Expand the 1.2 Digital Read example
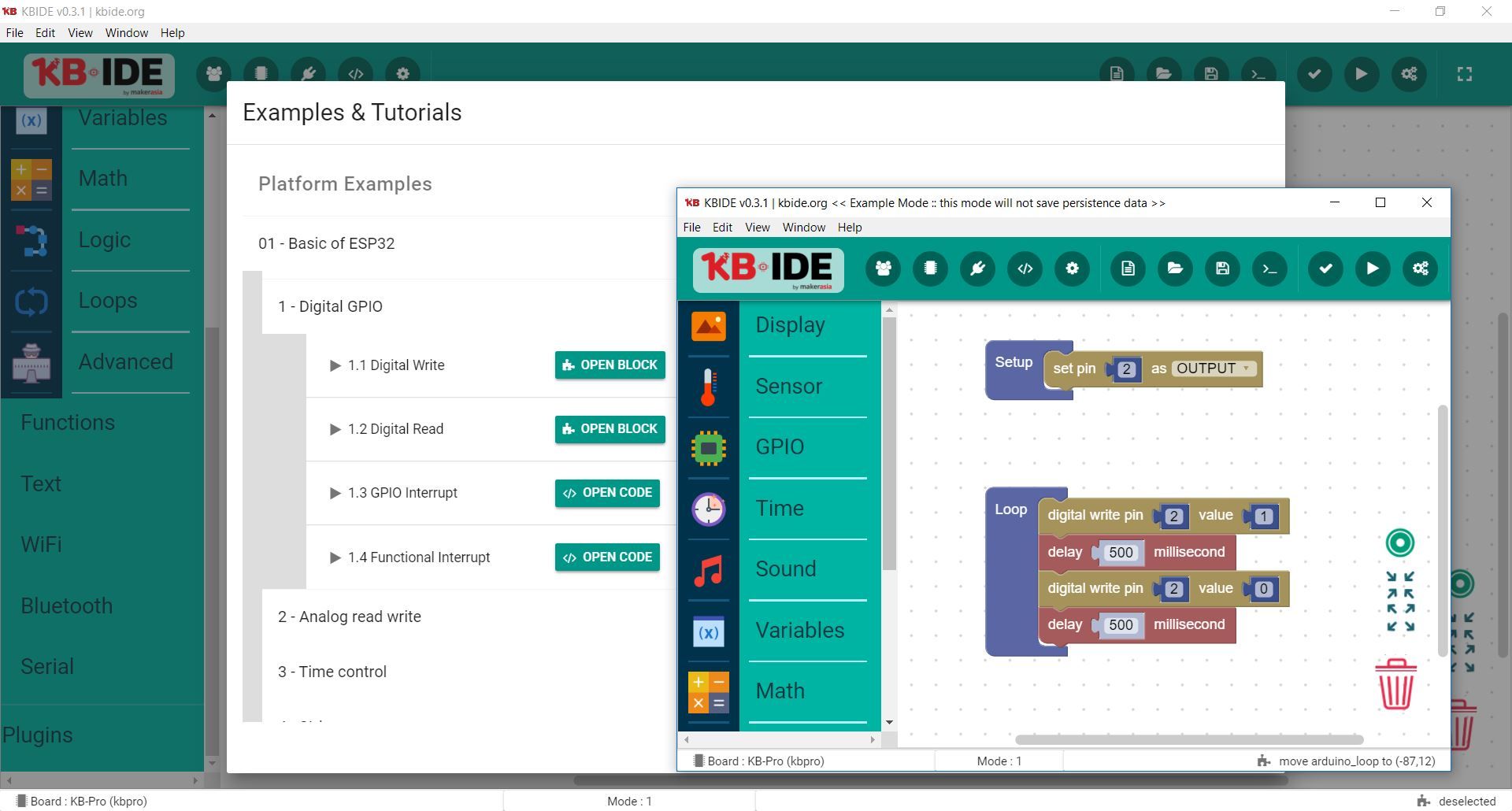The image size is (1512, 811). pyautogui.click(x=335, y=429)
